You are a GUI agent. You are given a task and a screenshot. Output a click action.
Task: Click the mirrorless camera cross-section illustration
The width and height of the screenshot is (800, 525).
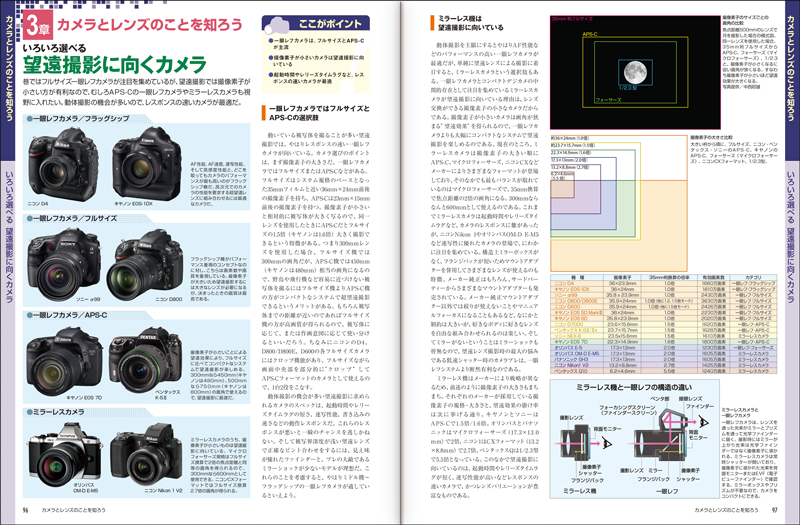tap(578, 443)
